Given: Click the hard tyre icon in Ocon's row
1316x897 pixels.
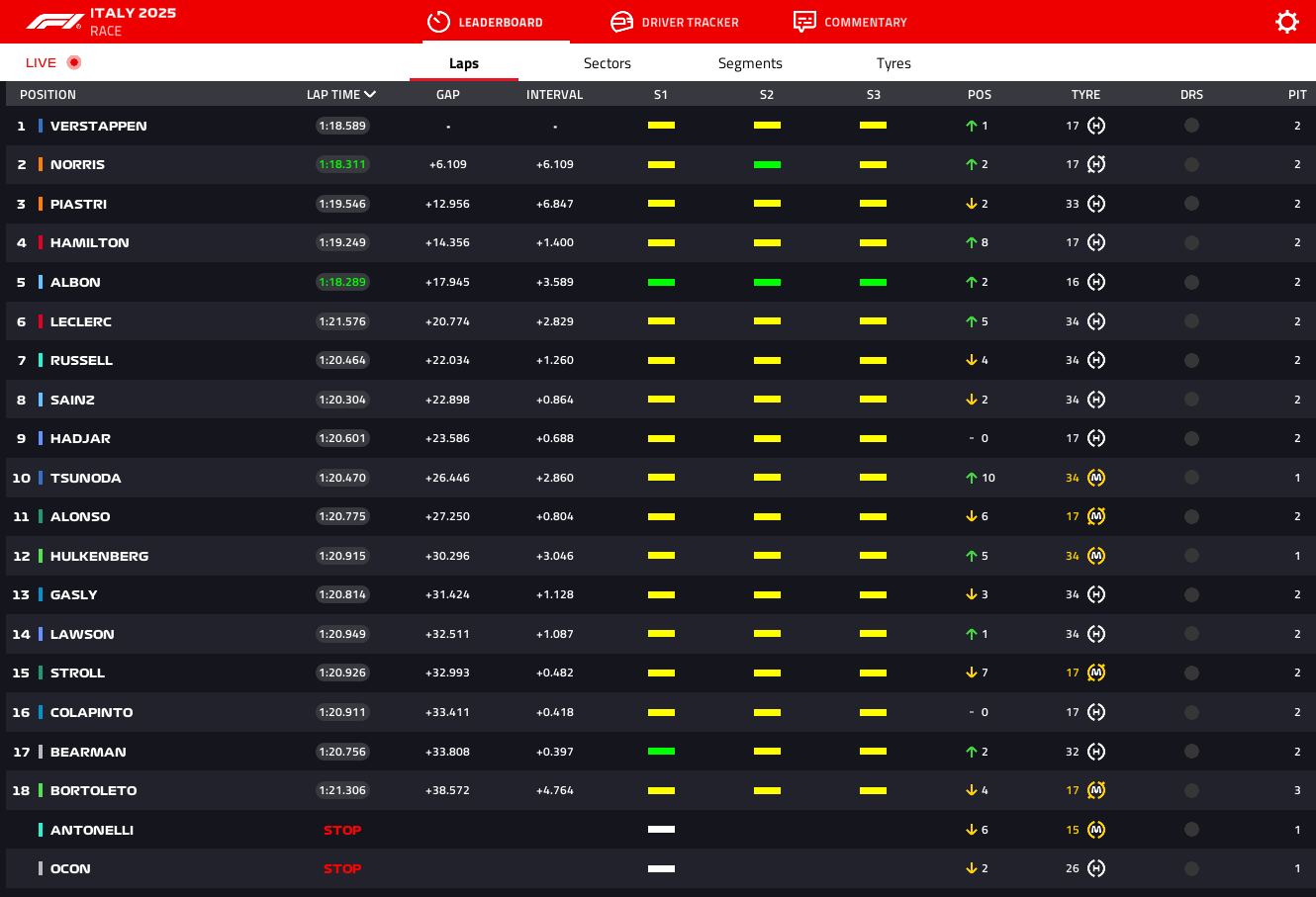Looking at the screenshot, I should (1096, 868).
